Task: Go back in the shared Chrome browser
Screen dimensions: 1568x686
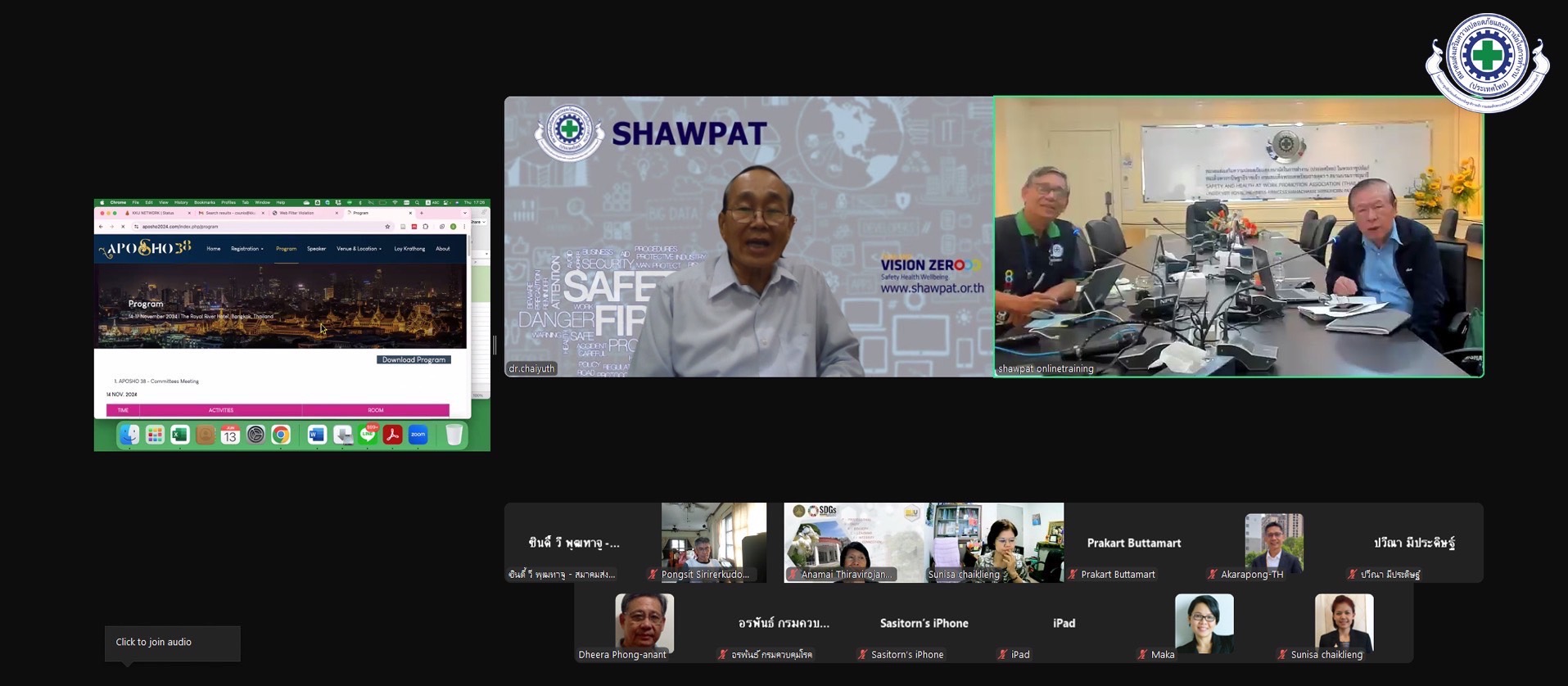Action: point(102,227)
